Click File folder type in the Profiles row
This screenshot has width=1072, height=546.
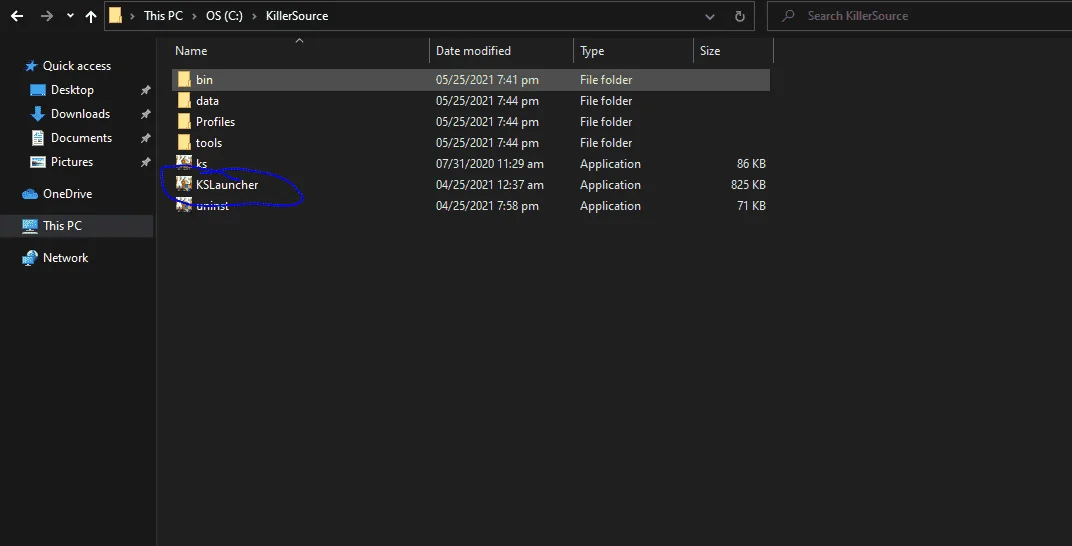[x=606, y=122]
